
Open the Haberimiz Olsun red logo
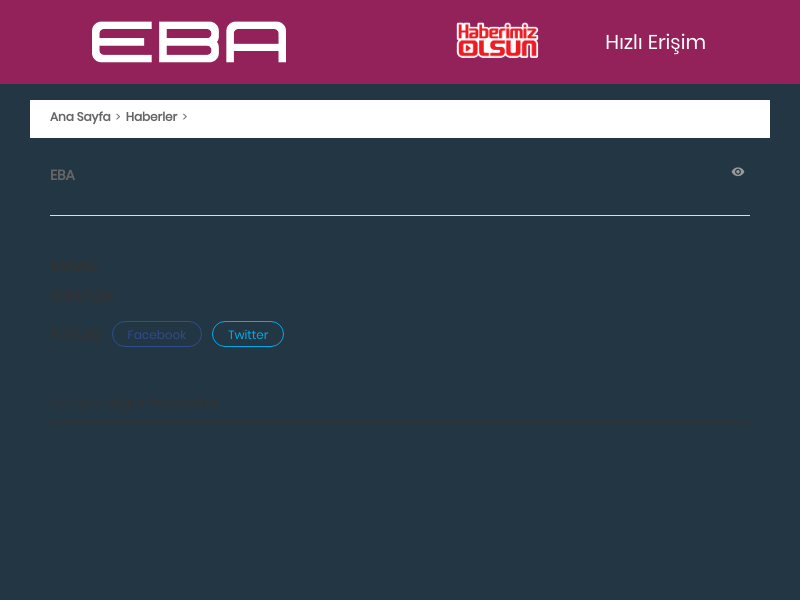pos(497,41)
